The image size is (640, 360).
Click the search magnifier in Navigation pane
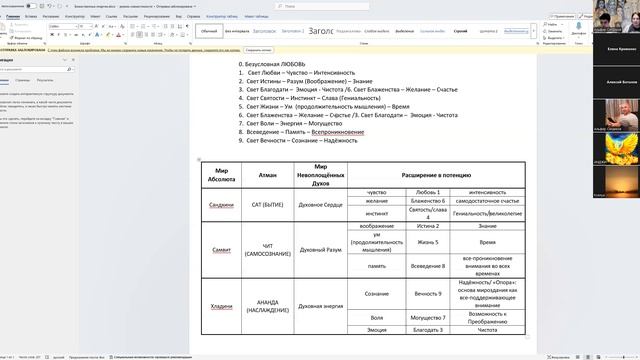[x=69, y=69]
